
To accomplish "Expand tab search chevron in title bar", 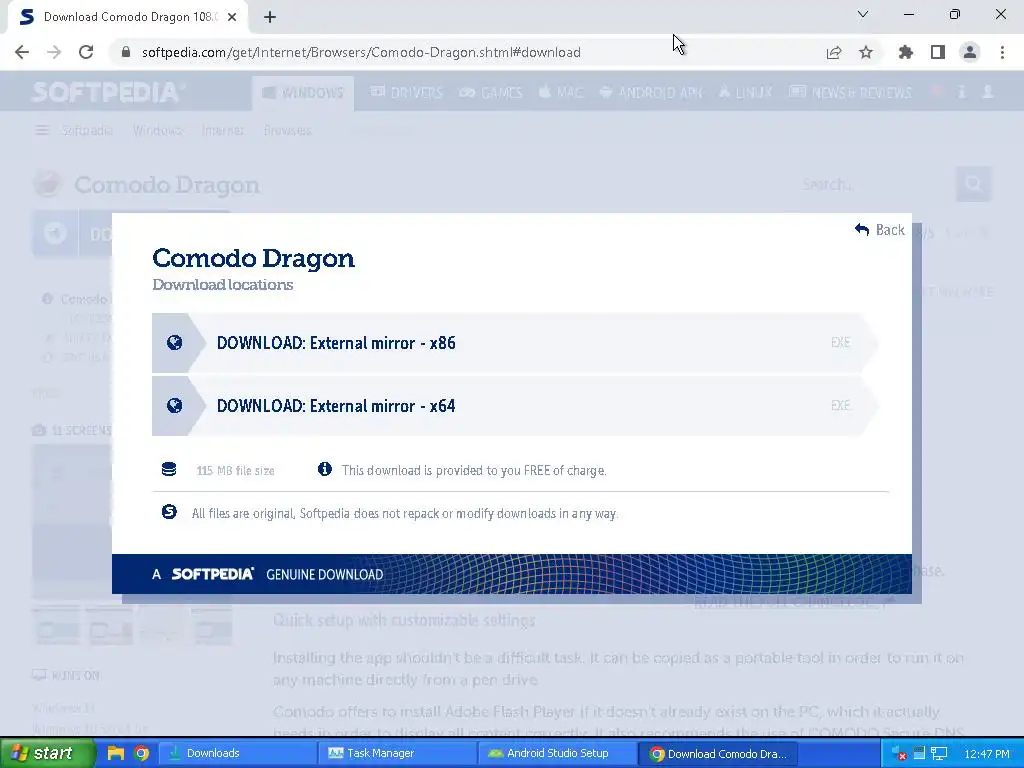I will (x=863, y=14).
